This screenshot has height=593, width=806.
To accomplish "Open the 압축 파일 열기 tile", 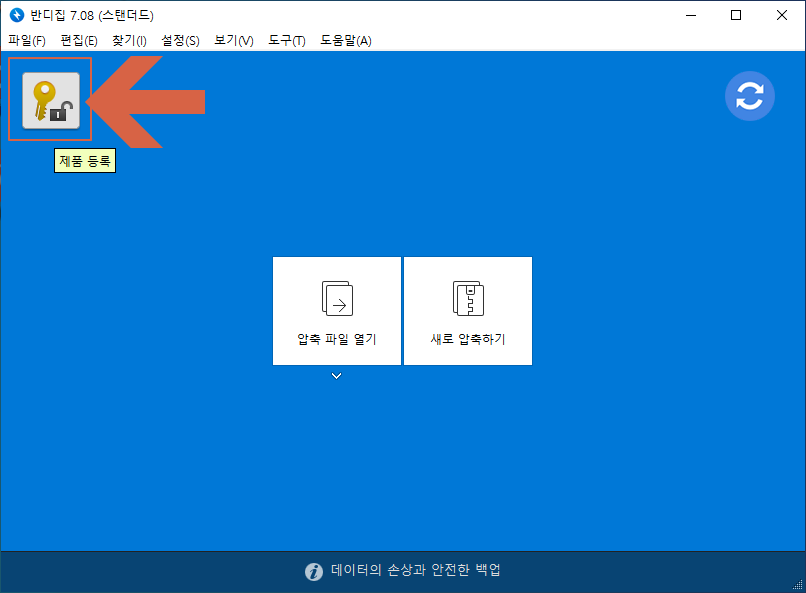I will [337, 311].
